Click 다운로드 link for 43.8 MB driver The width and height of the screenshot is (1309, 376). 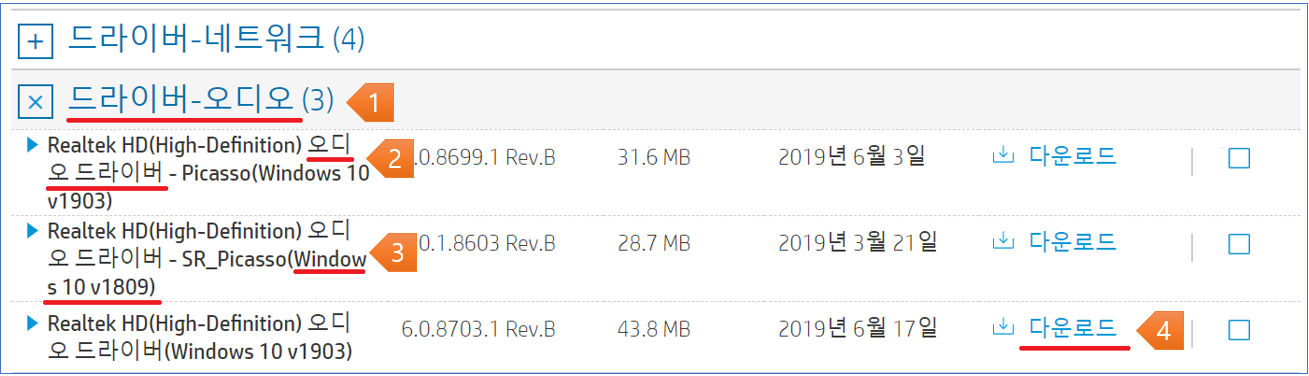1073,327
